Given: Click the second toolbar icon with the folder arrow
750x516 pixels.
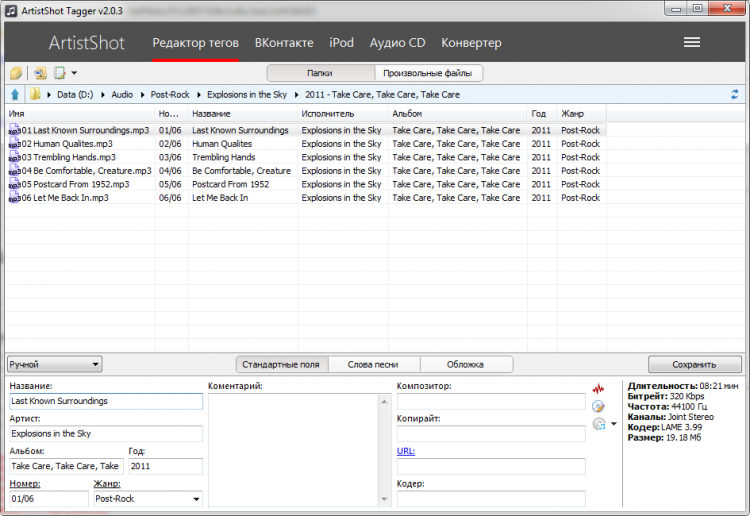Looking at the screenshot, I should pos(40,73).
